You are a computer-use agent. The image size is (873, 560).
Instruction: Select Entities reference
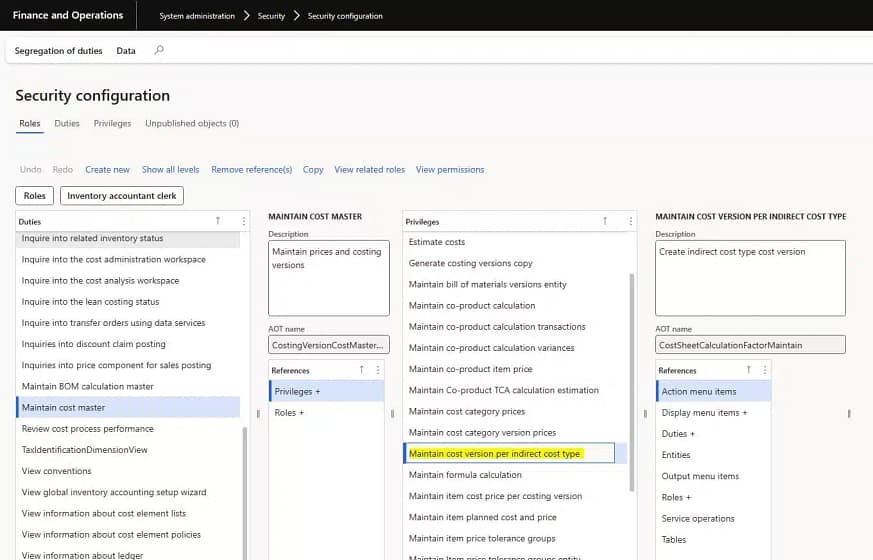714,455
